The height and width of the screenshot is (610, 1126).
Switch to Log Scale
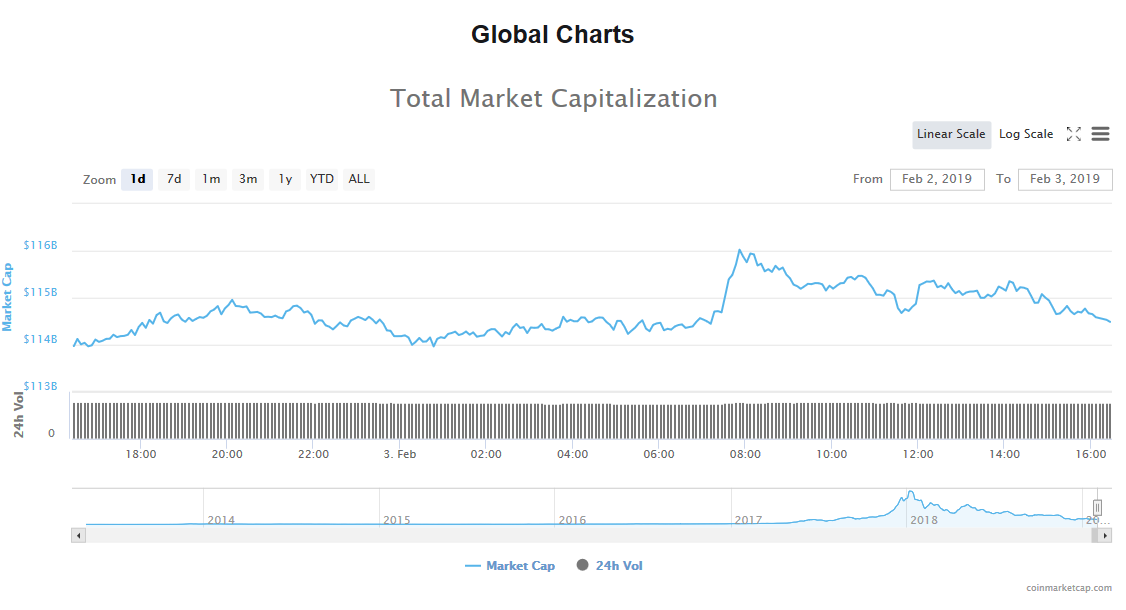coord(1025,134)
